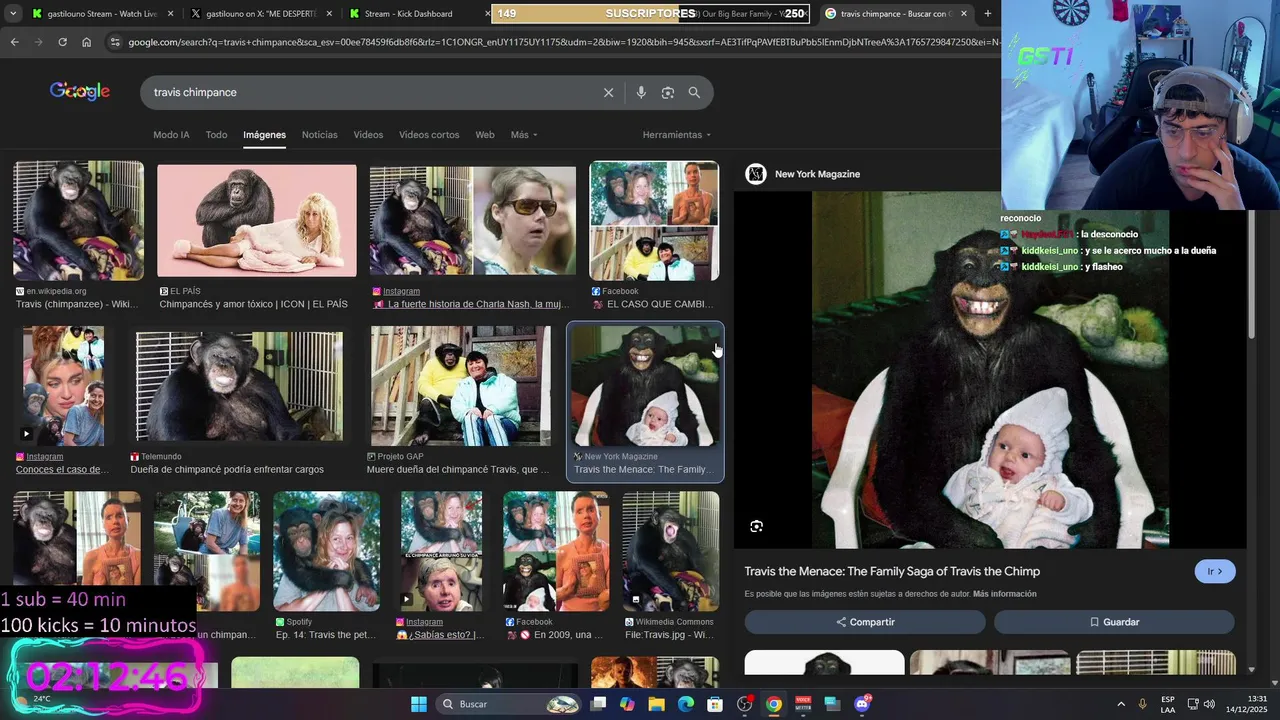Open Microsoft Edge from taskbar
The height and width of the screenshot is (720, 1280).
(x=686, y=704)
